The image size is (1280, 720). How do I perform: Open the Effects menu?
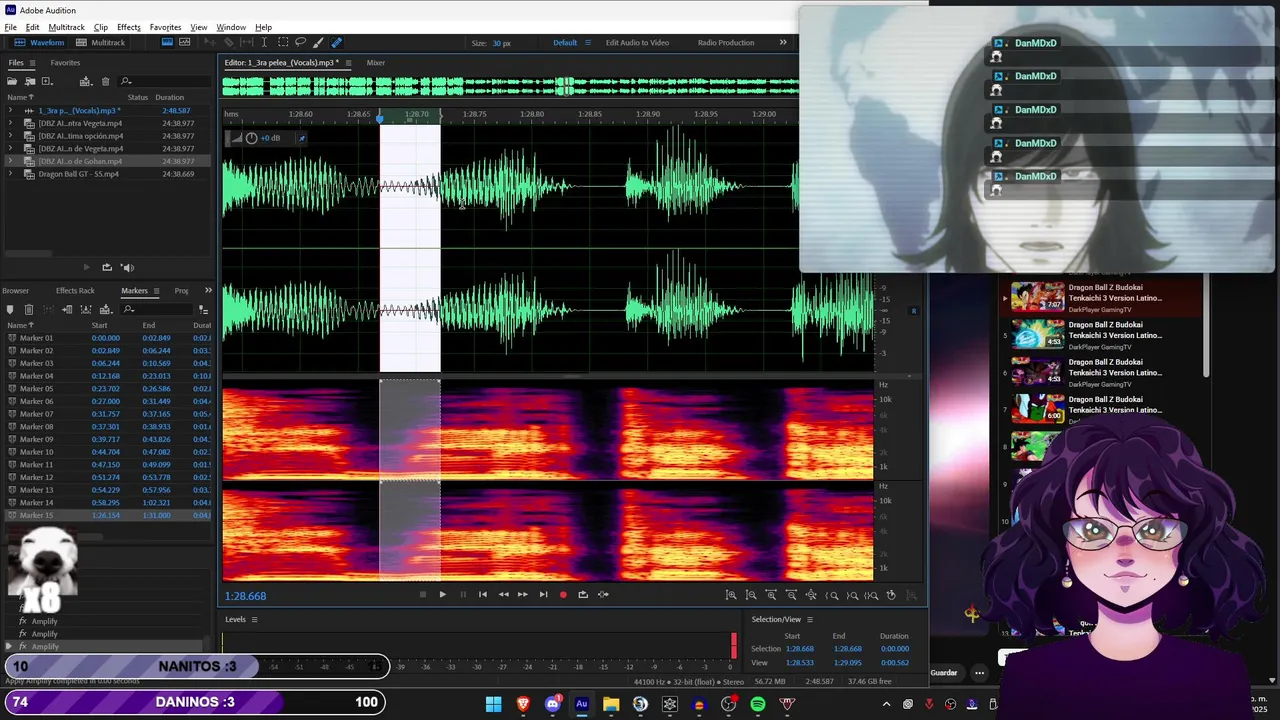[128, 27]
